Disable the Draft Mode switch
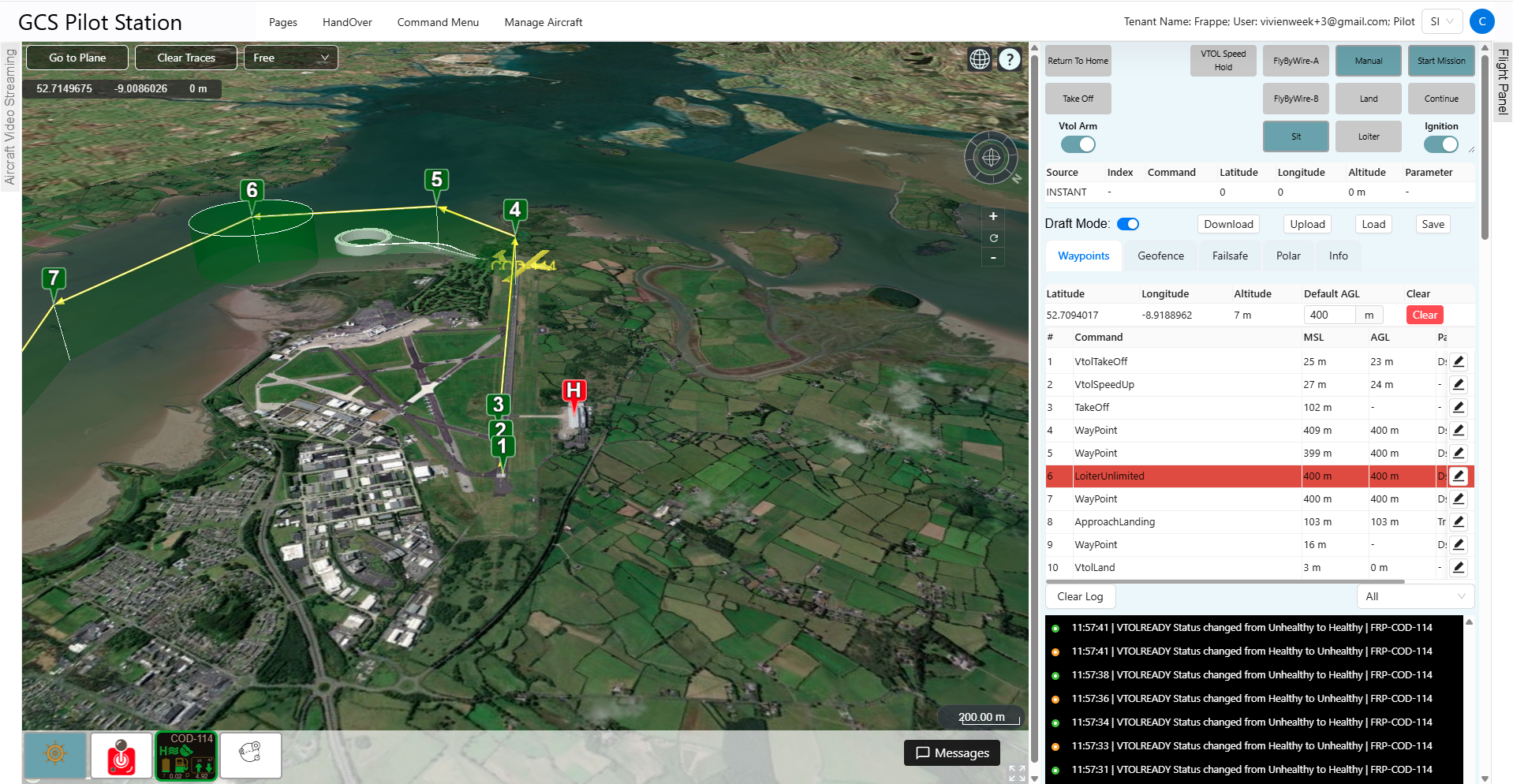Screen dimensions: 1513x784 click(x=1128, y=224)
